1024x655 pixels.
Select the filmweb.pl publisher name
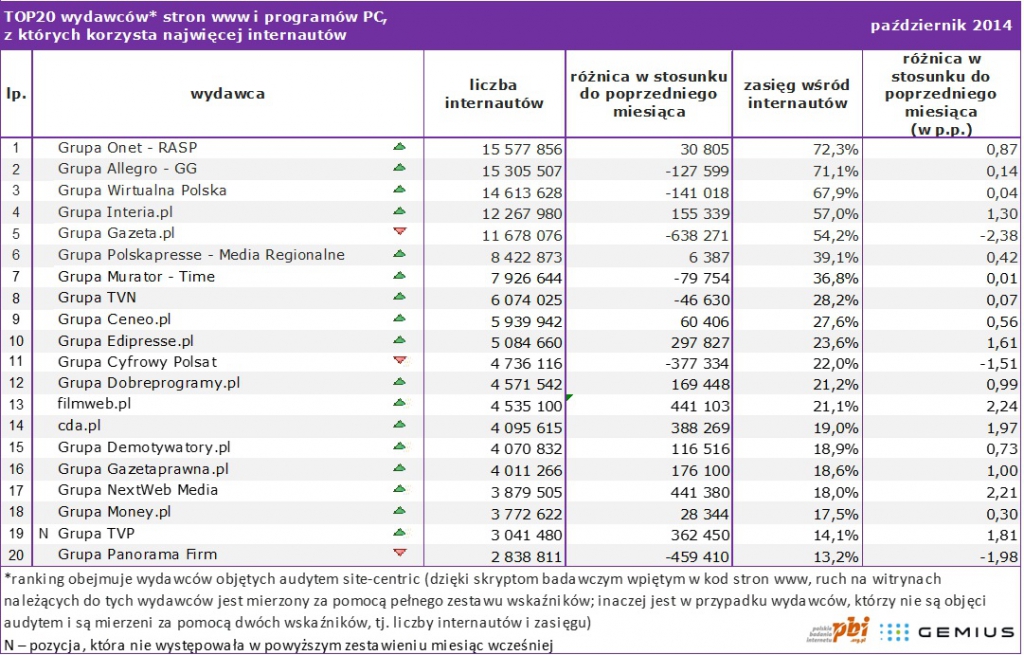click(94, 404)
